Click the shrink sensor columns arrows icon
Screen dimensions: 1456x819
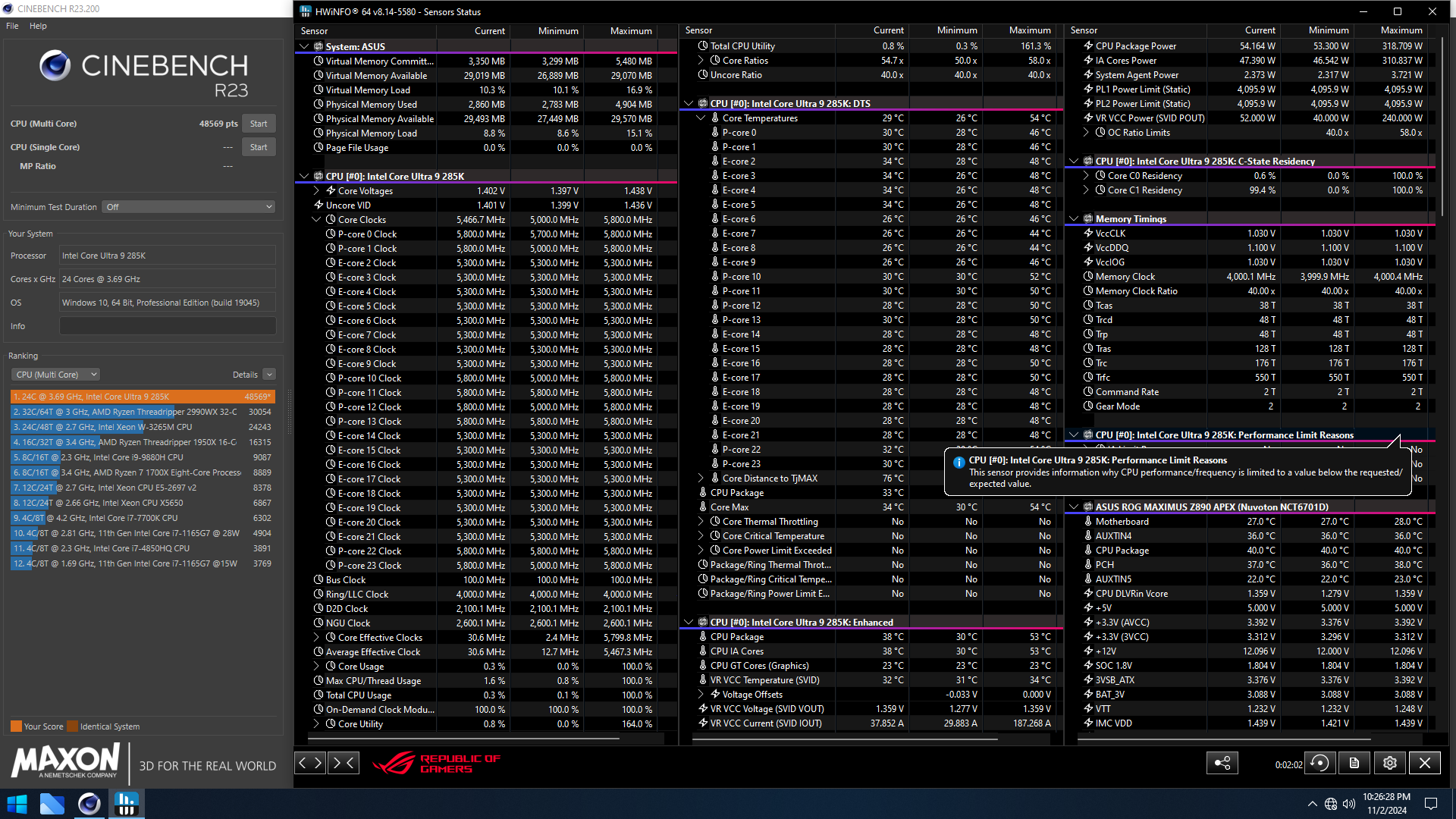pyautogui.click(x=343, y=763)
